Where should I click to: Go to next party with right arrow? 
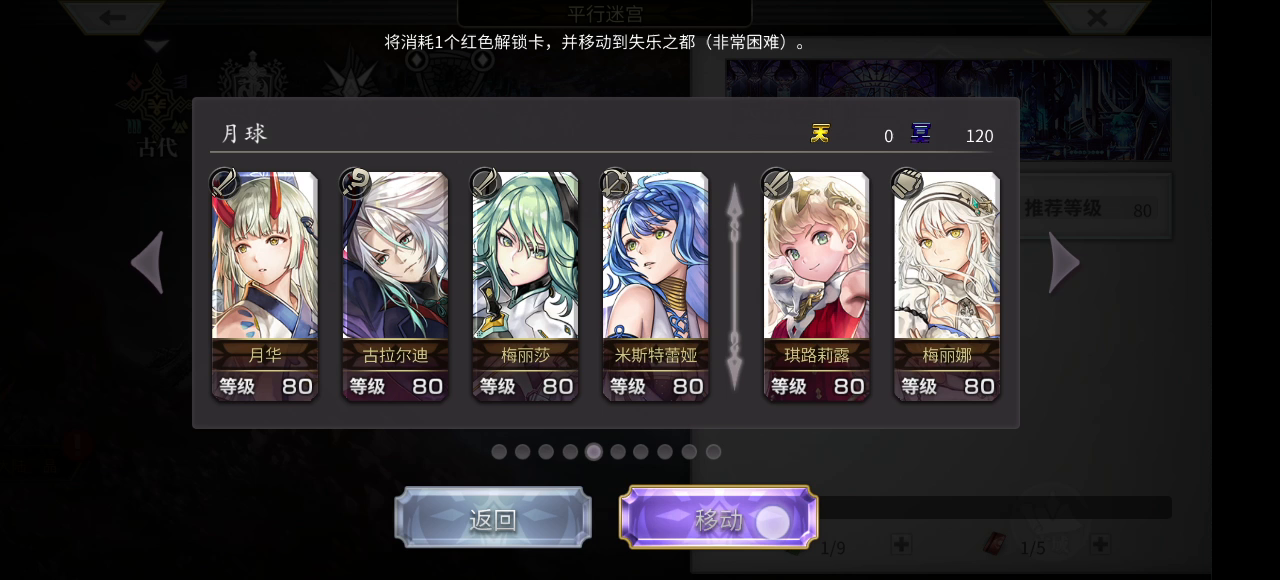[x=1063, y=263]
